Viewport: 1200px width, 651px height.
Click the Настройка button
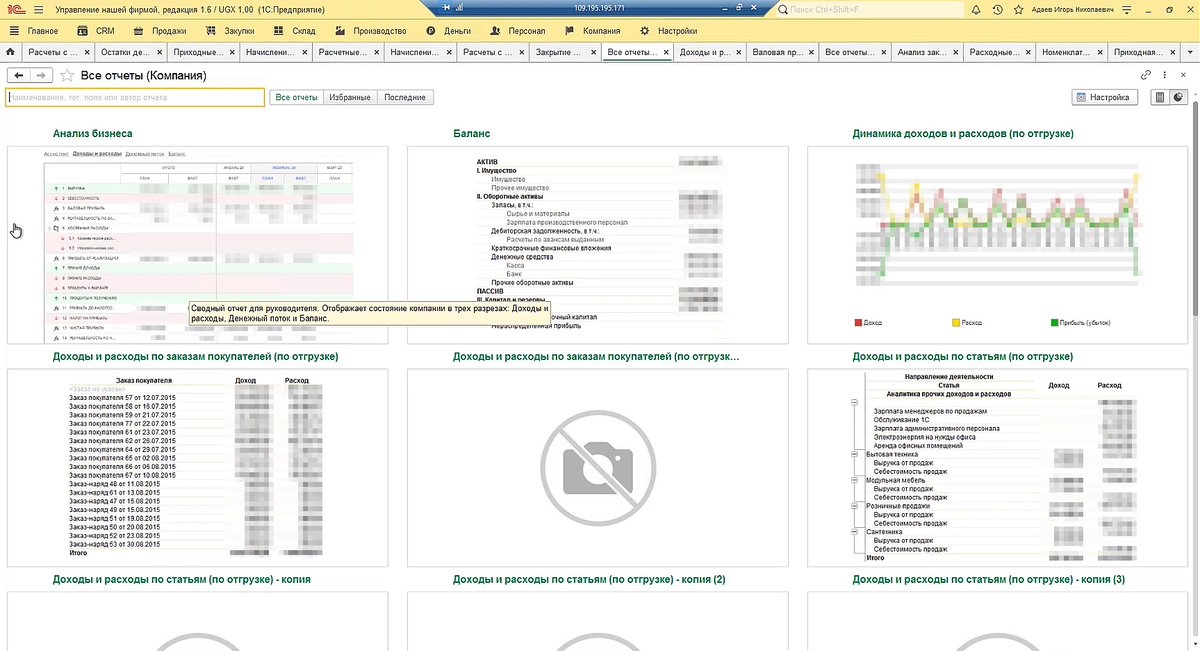[1104, 97]
